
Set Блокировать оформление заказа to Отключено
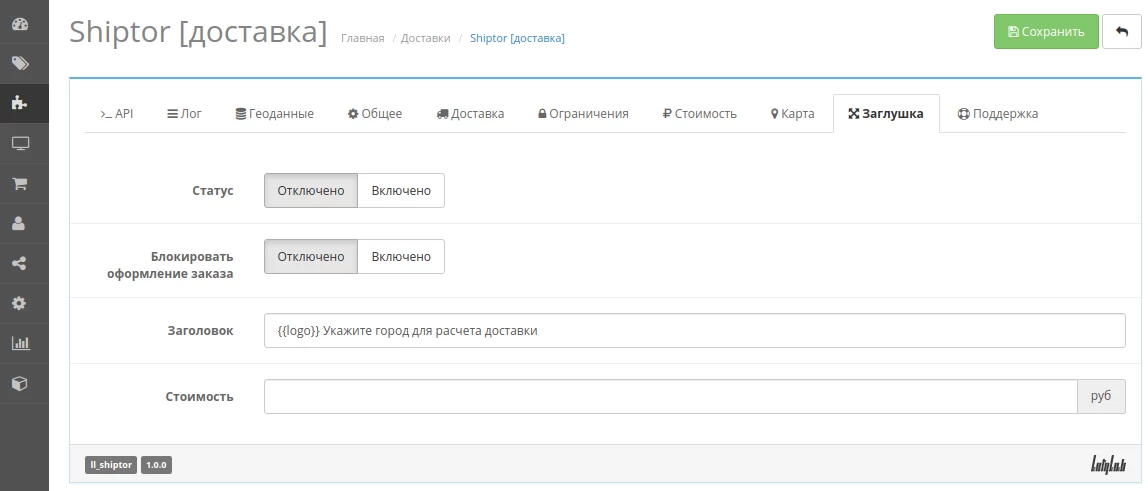click(310, 256)
